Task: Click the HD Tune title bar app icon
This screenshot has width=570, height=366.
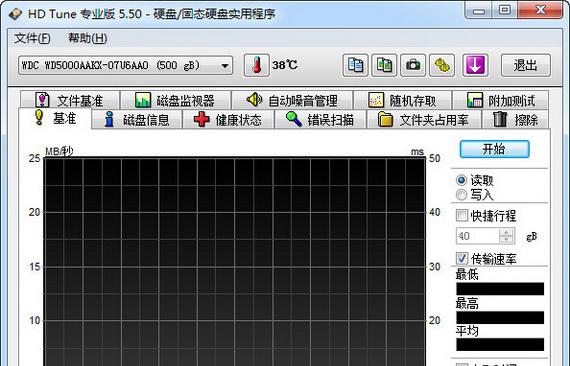Action: [15, 14]
